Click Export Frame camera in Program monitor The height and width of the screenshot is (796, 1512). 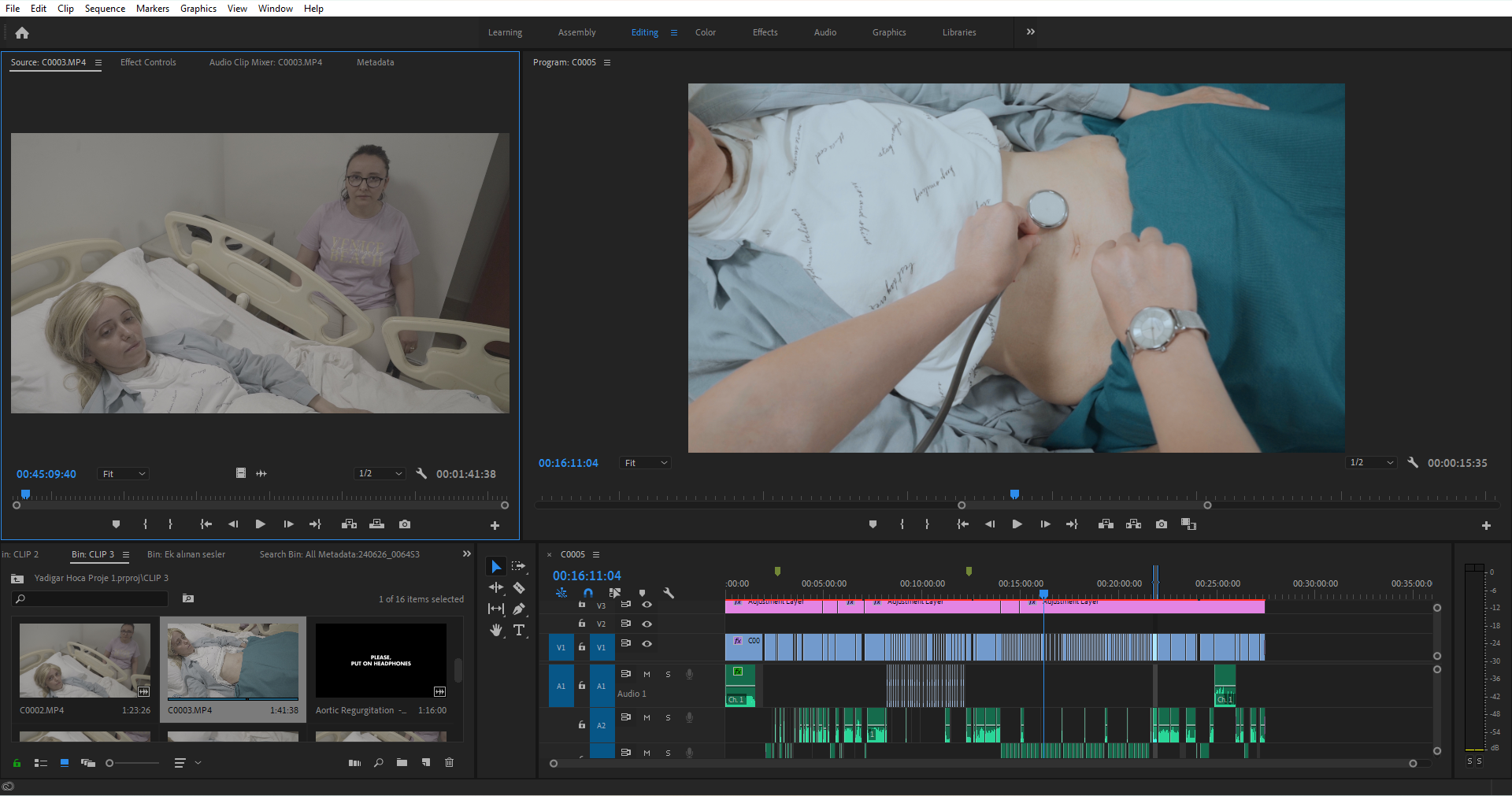tap(1161, 524)
